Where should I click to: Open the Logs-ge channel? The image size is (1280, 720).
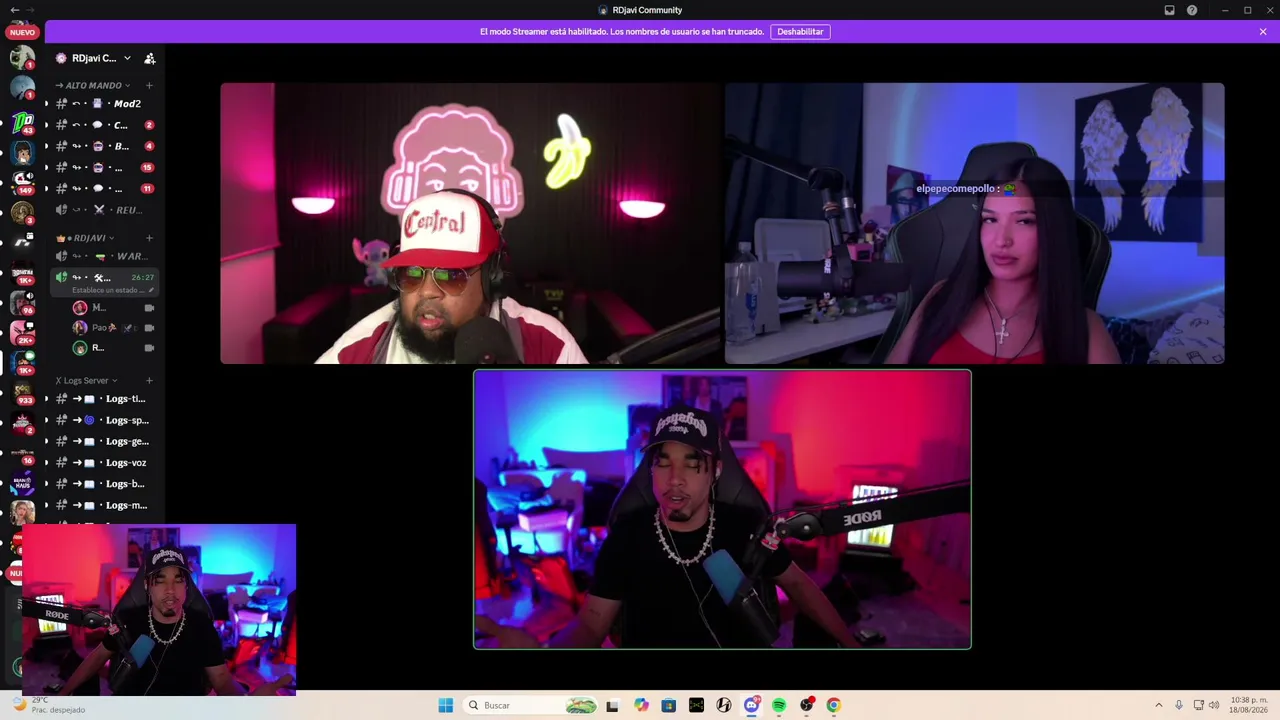click(x=104, y=441)
